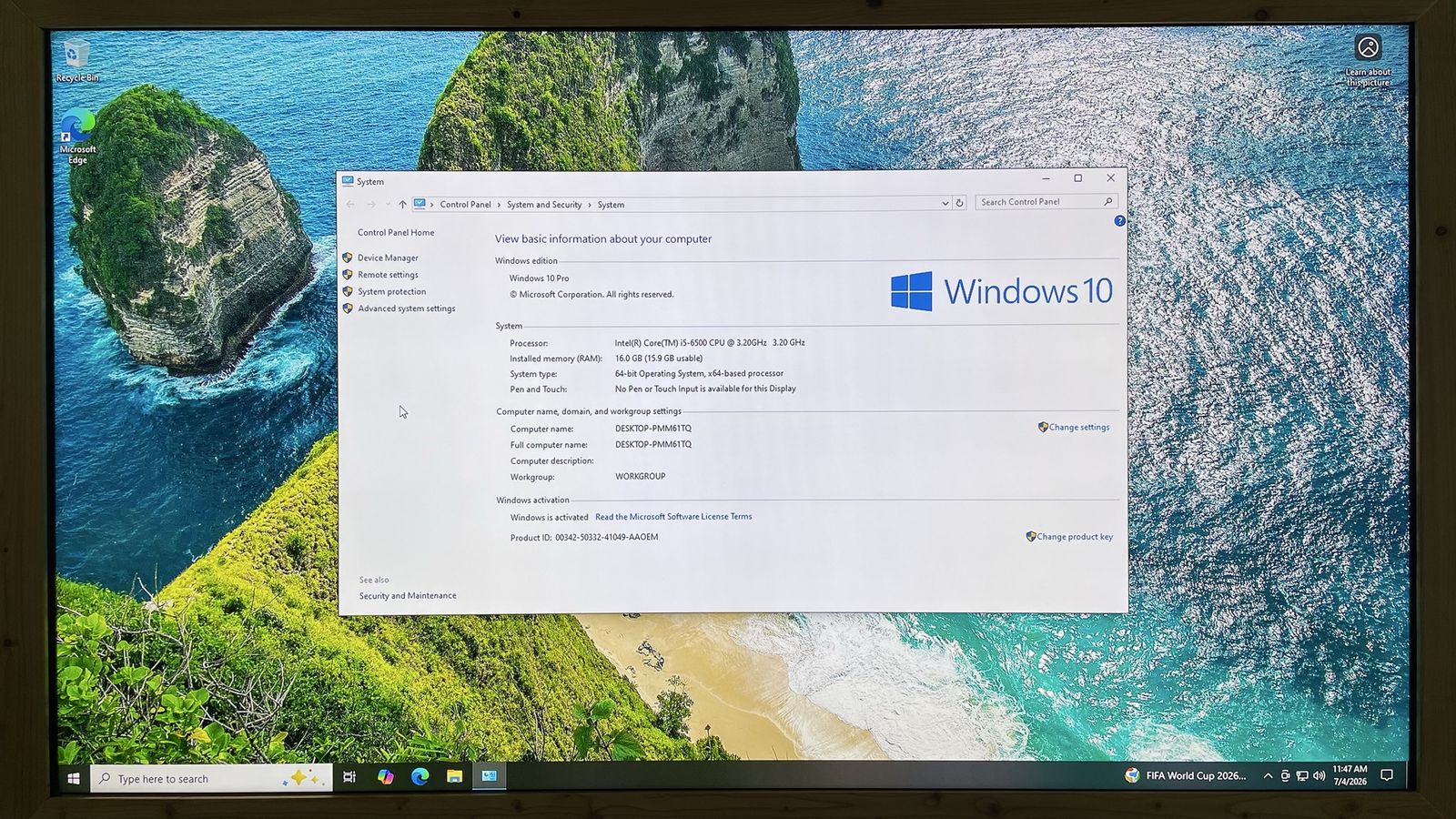
Task: Expand the address bar history dropdown
Action: click(945, 204)
